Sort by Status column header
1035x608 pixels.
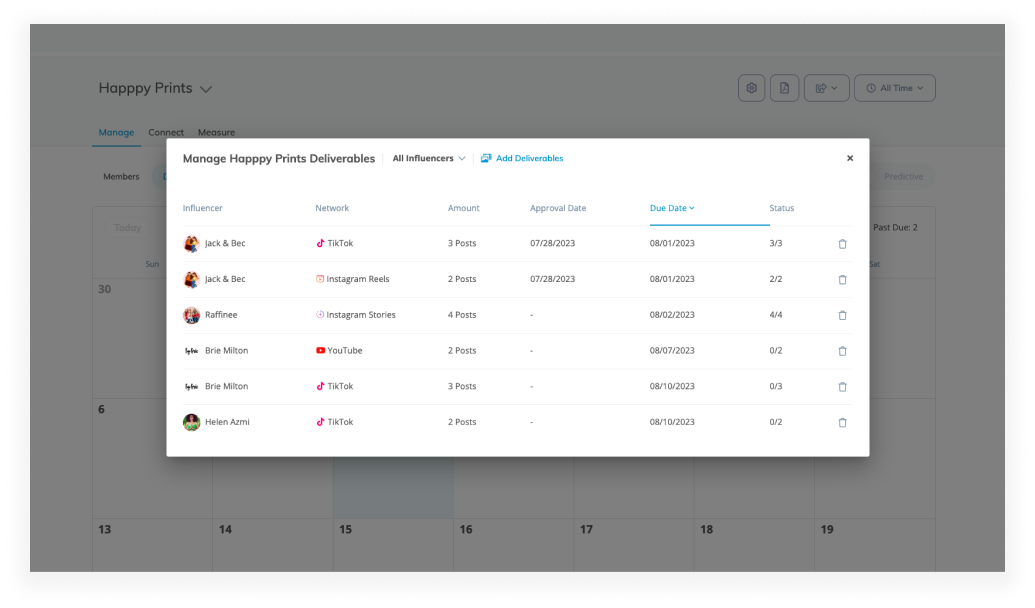point(782,208)
